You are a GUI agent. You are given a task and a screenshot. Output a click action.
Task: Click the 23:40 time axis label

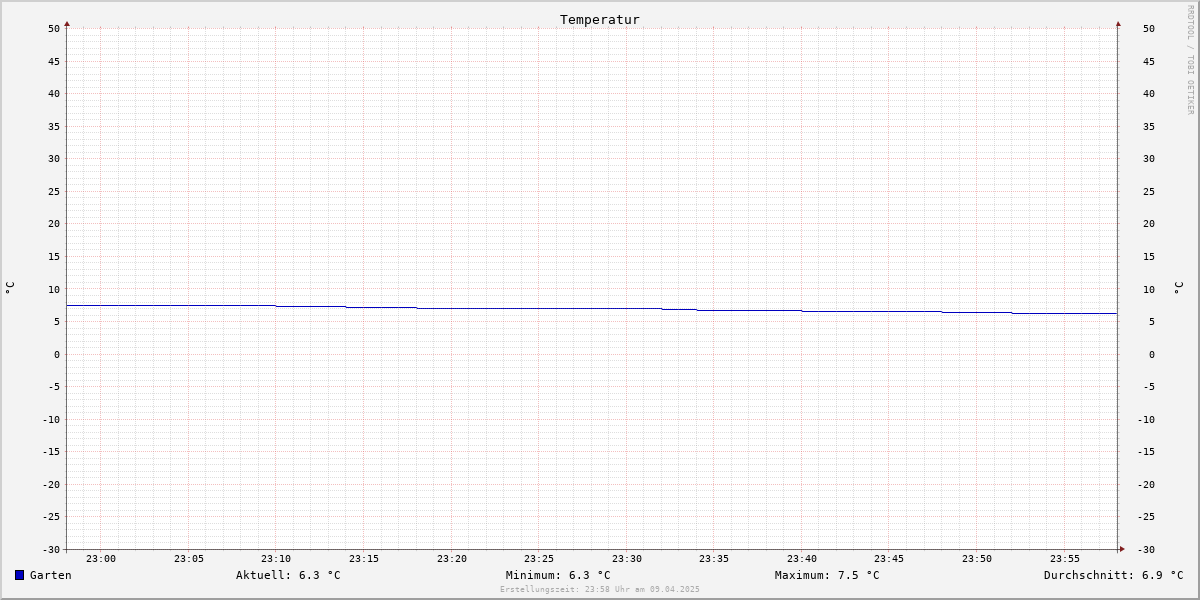tap(802, 559)
